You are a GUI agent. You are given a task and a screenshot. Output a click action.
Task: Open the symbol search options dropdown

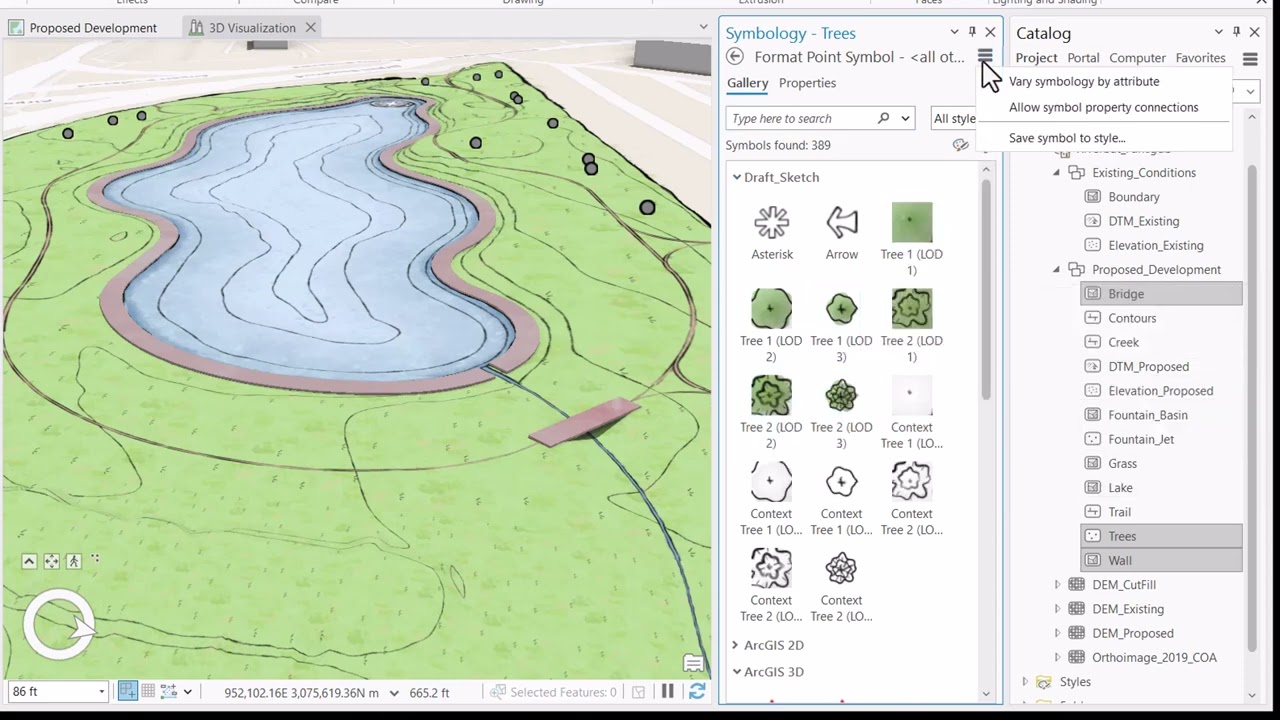coord(905,118)
